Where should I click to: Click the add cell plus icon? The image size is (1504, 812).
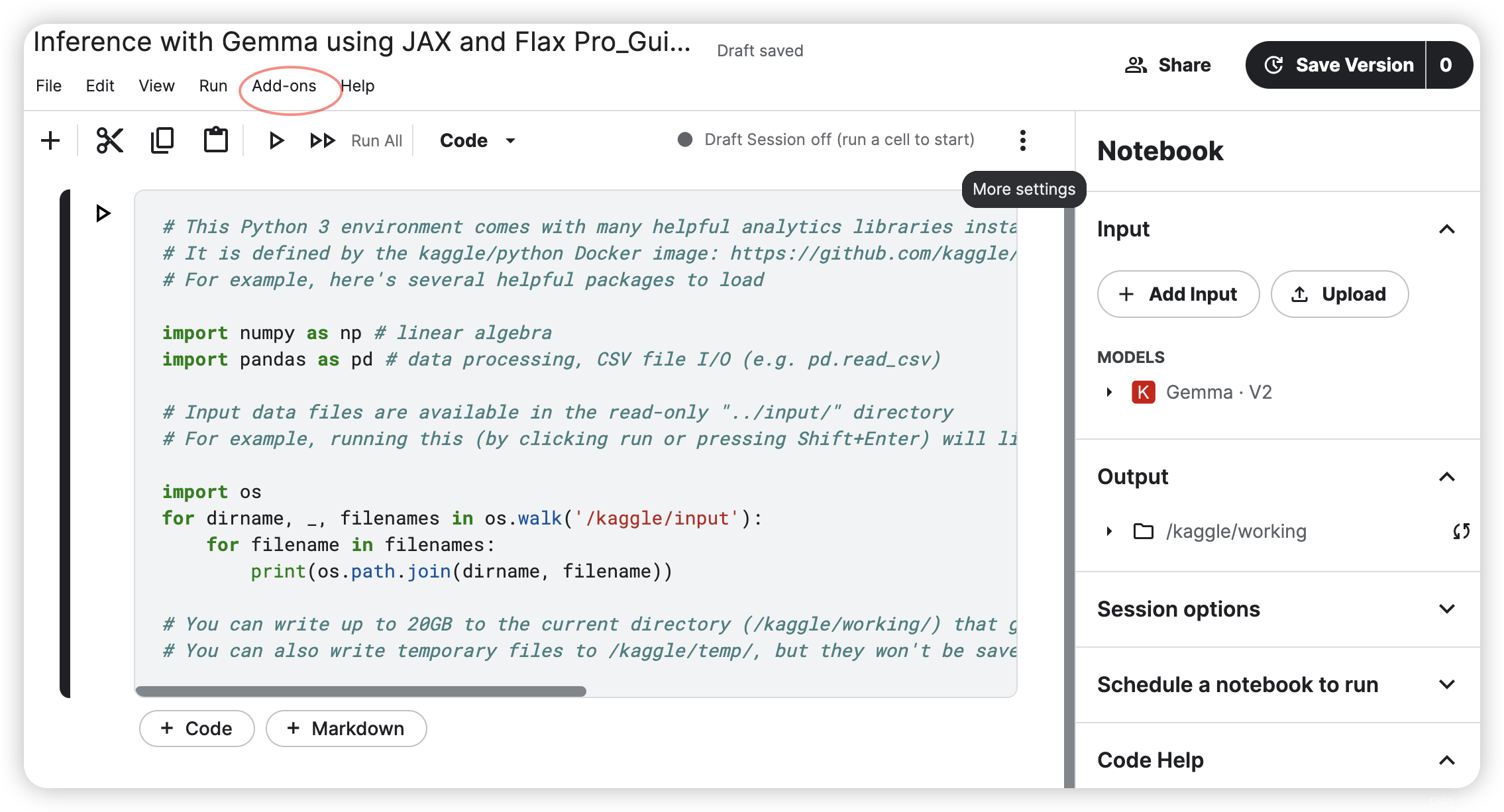click(x=50, y=140)
